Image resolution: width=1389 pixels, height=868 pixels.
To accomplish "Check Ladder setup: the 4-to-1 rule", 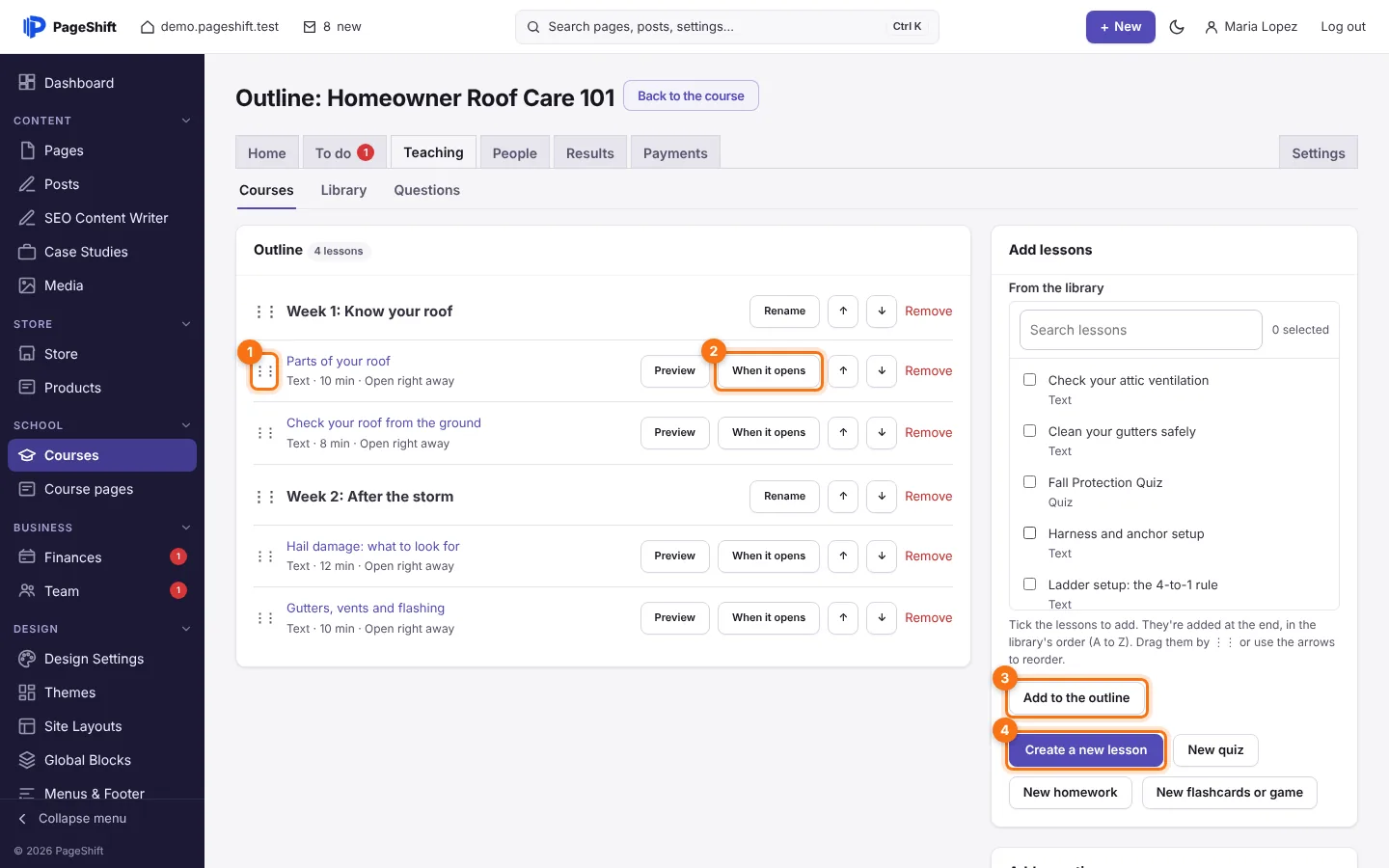I will coord(1029,584).
